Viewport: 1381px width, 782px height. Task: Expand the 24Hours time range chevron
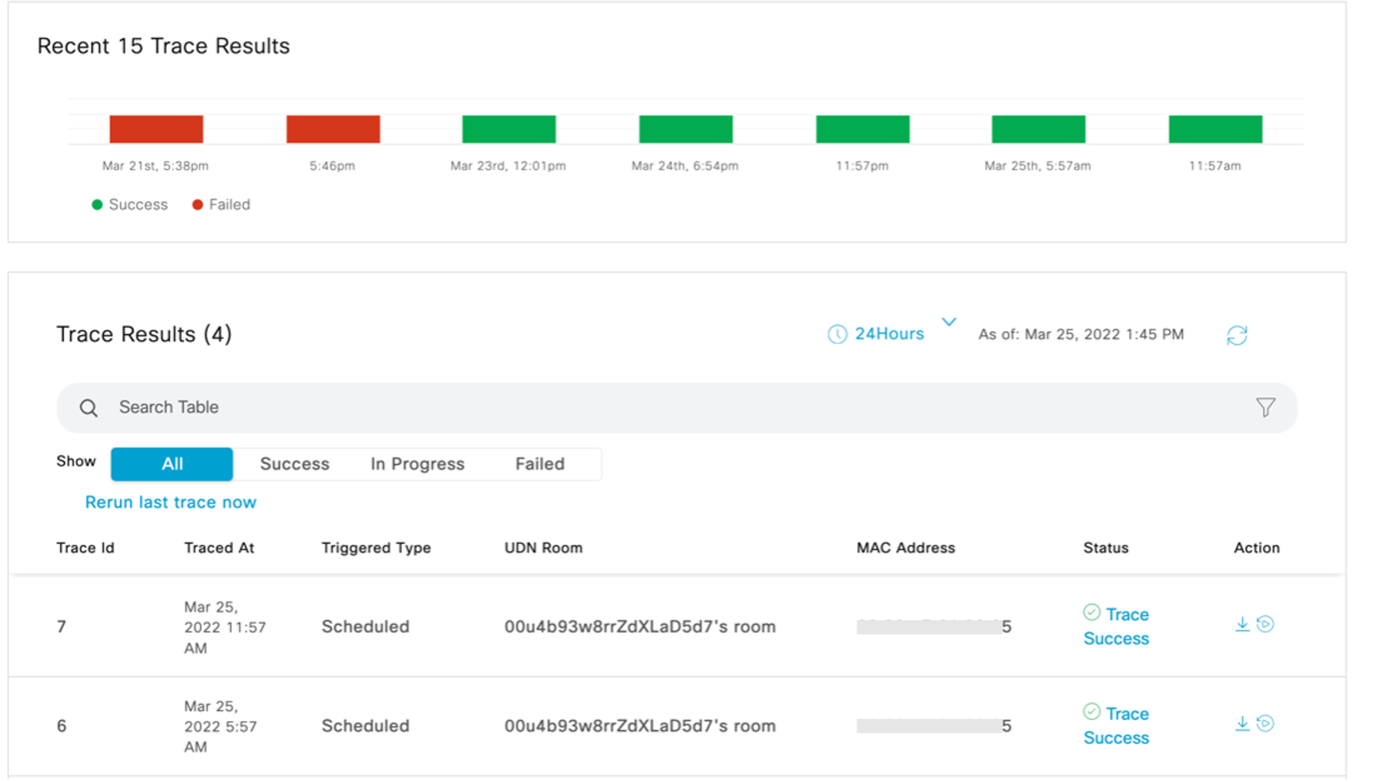point(949,322)
